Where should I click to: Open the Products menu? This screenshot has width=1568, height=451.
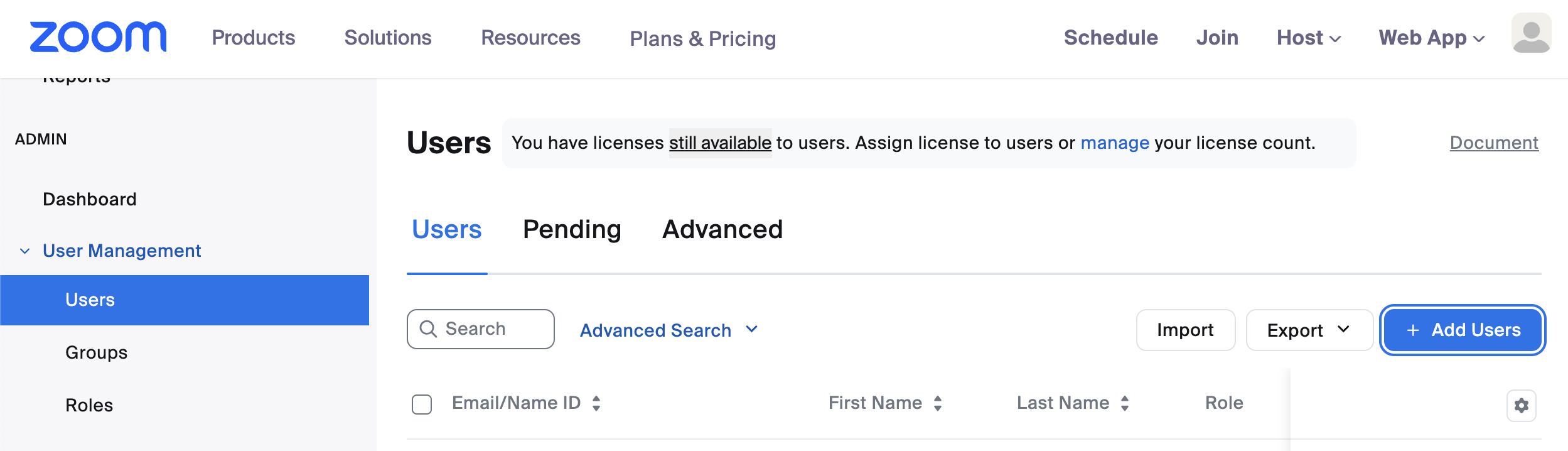coord(254,38)
